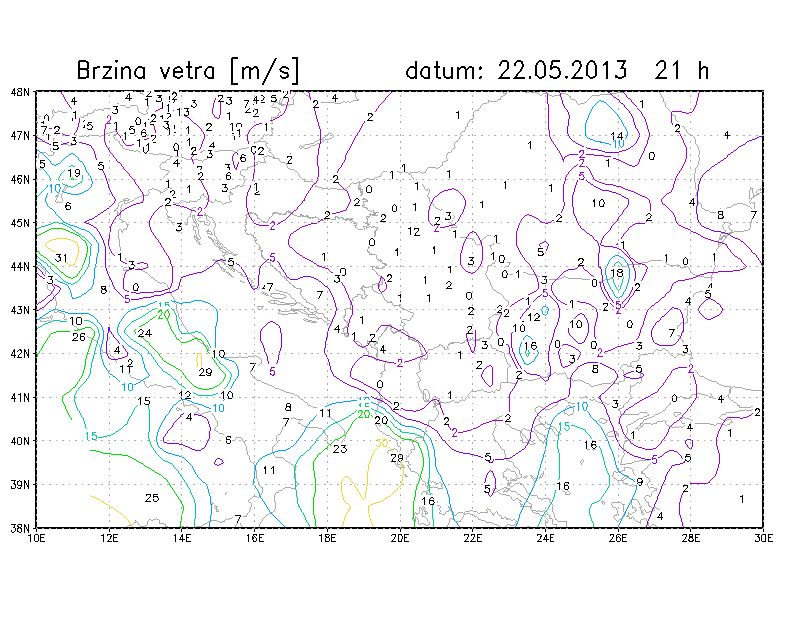Click the "21 h" time label

[x=681, y=71]
